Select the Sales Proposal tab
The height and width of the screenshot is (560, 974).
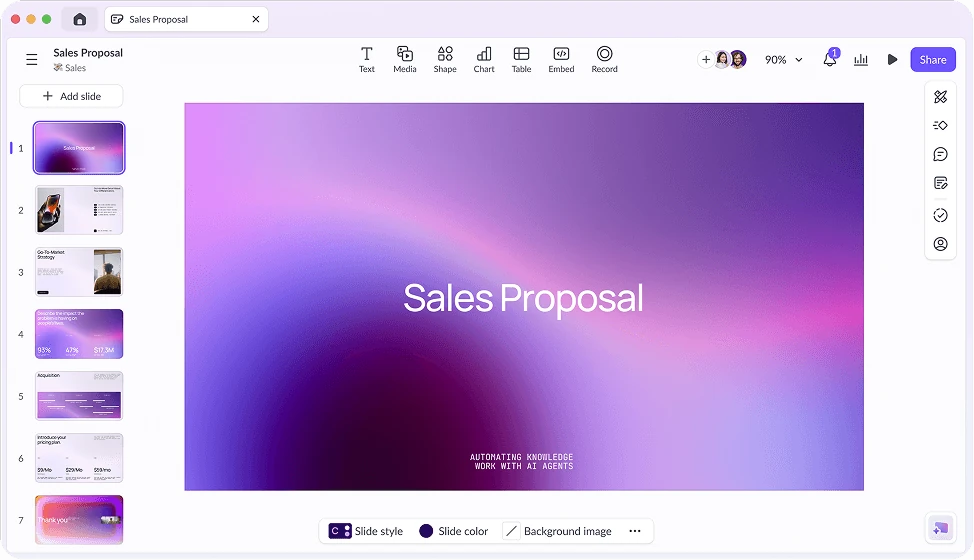click(x=186, y=19)
